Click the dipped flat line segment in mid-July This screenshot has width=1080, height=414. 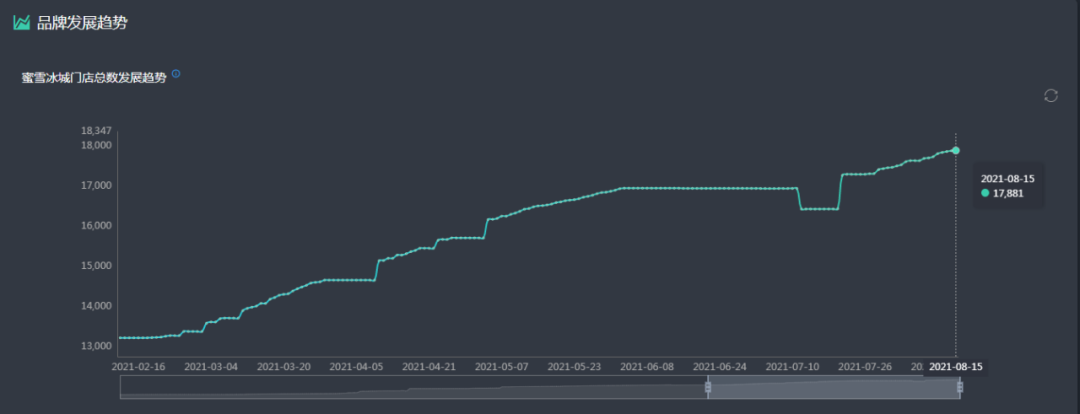click(820, 209)
